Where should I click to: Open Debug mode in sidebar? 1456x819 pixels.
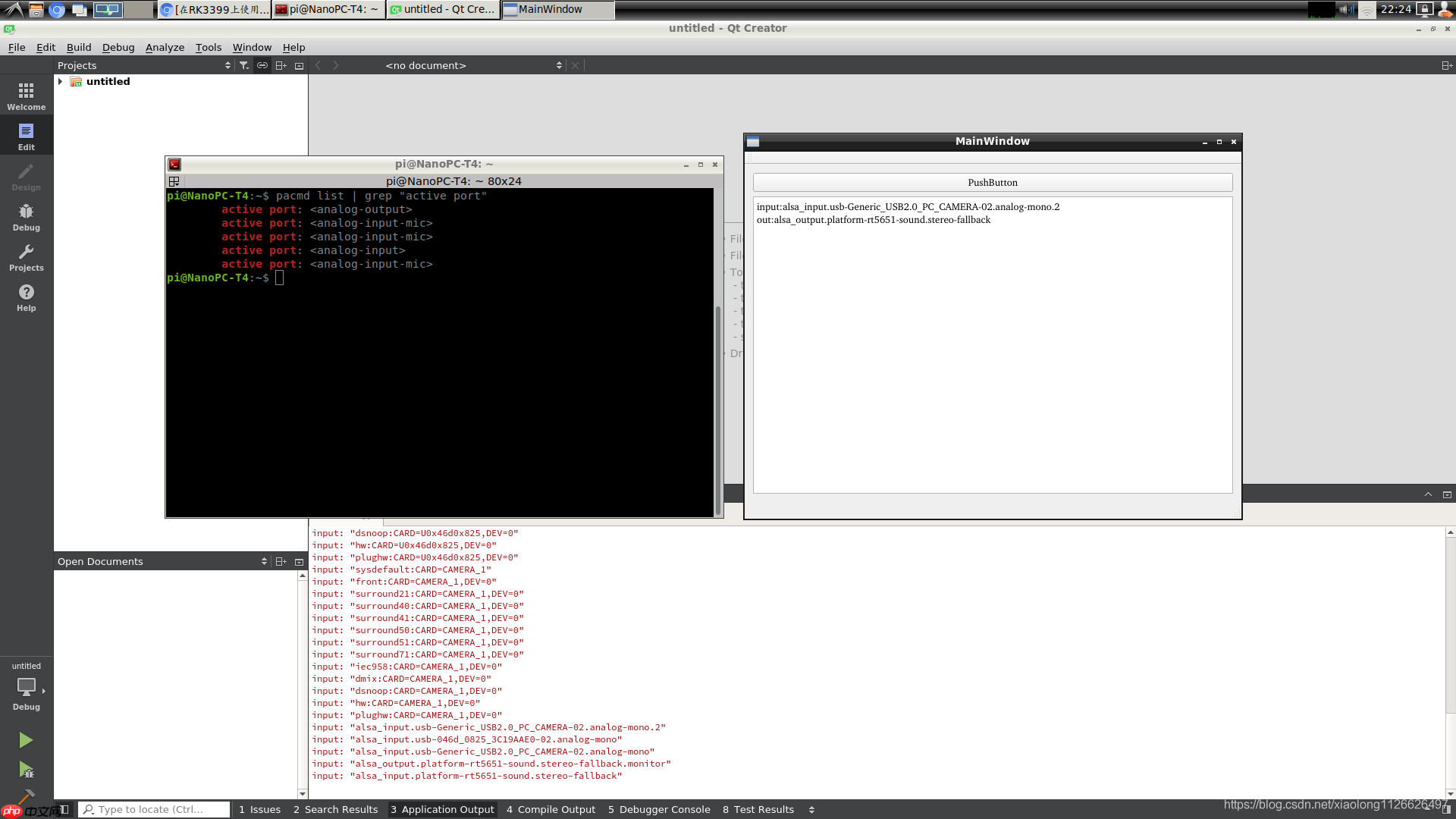[26, 217]
